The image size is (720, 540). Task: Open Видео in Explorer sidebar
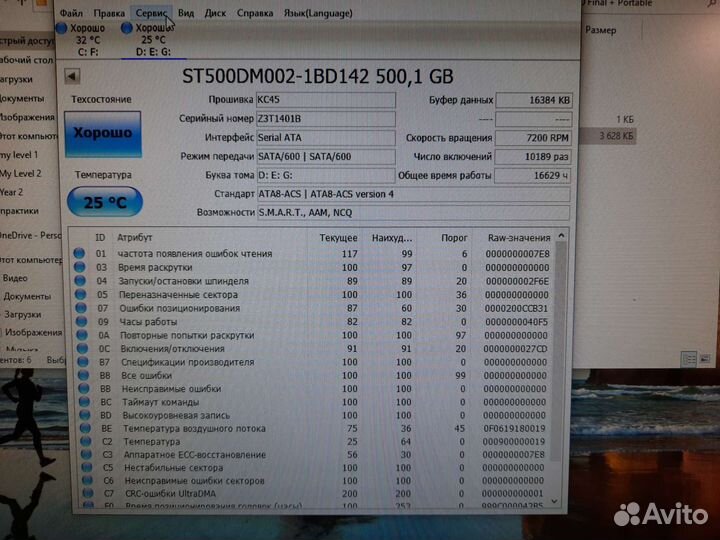[x=15, y=278]
